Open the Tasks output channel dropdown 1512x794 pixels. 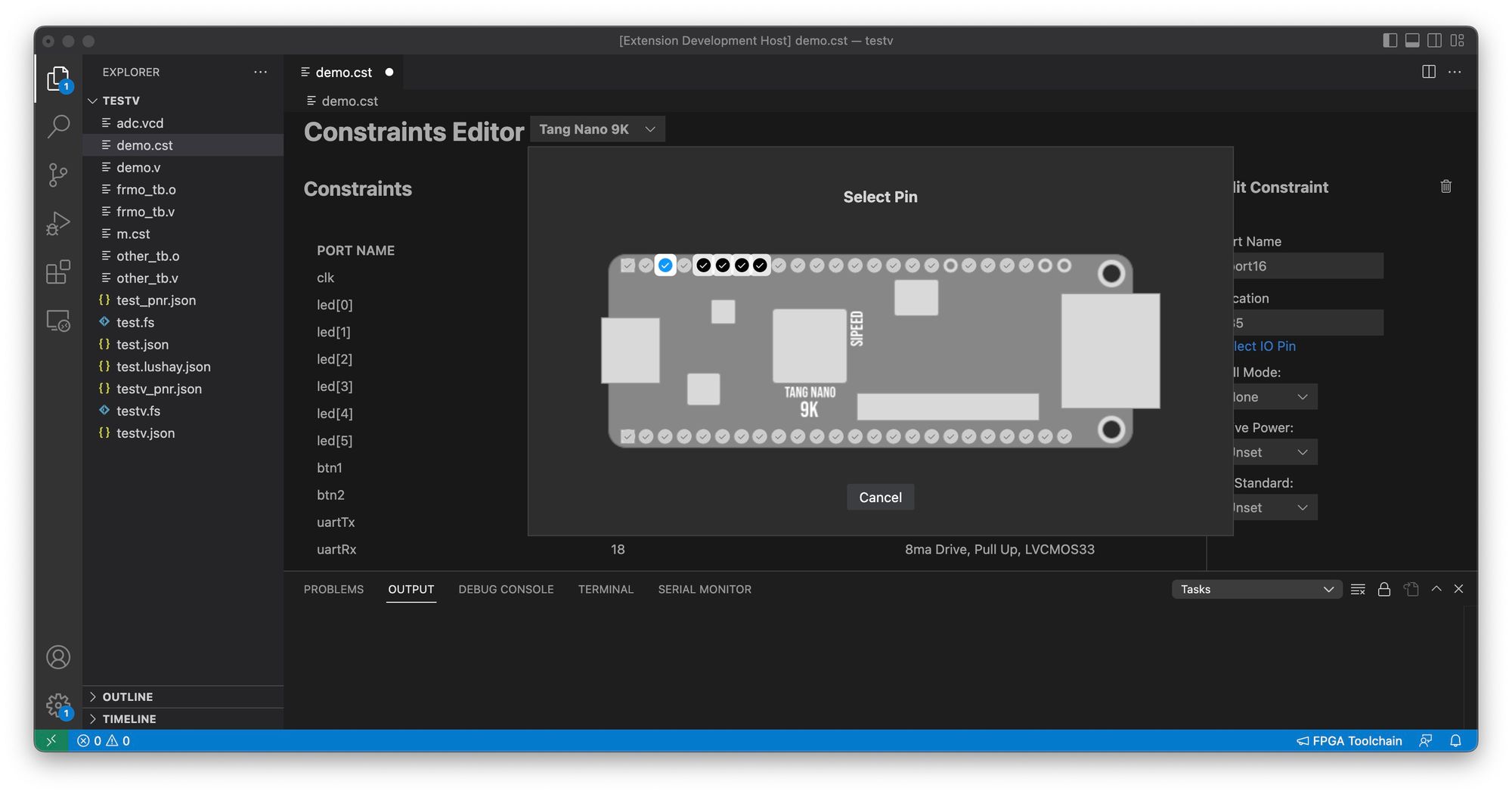click(1256, 589)
